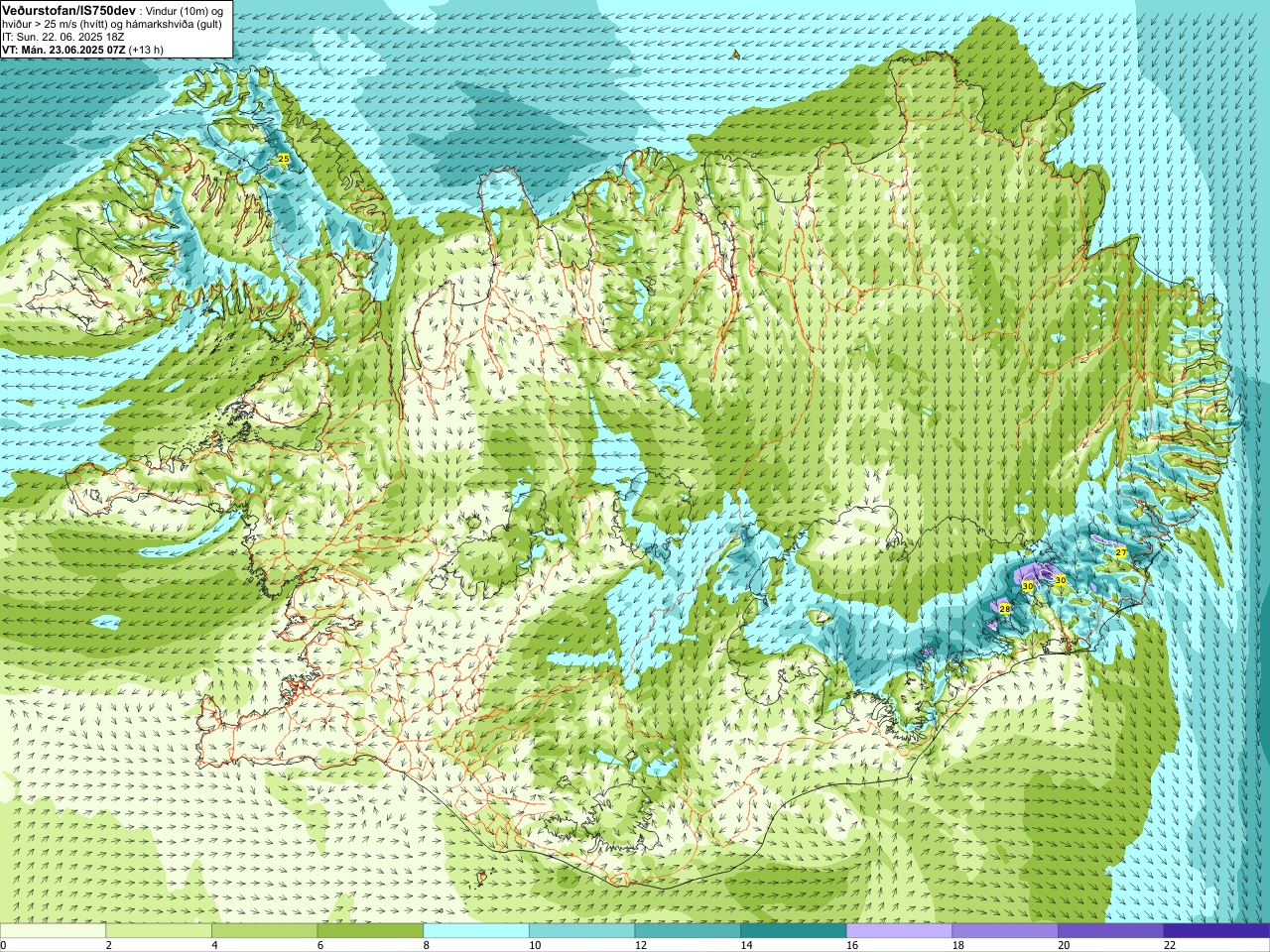Select the 12–14 m/s teal legend swatch
Screen dimensions: 1270x952
click(688, 930)
